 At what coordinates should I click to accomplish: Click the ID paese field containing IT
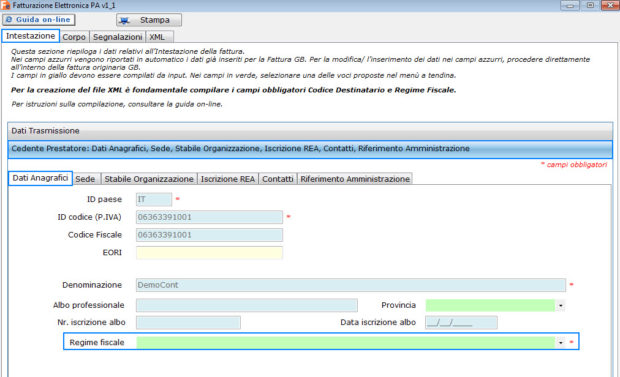click(x=154, y=199)
